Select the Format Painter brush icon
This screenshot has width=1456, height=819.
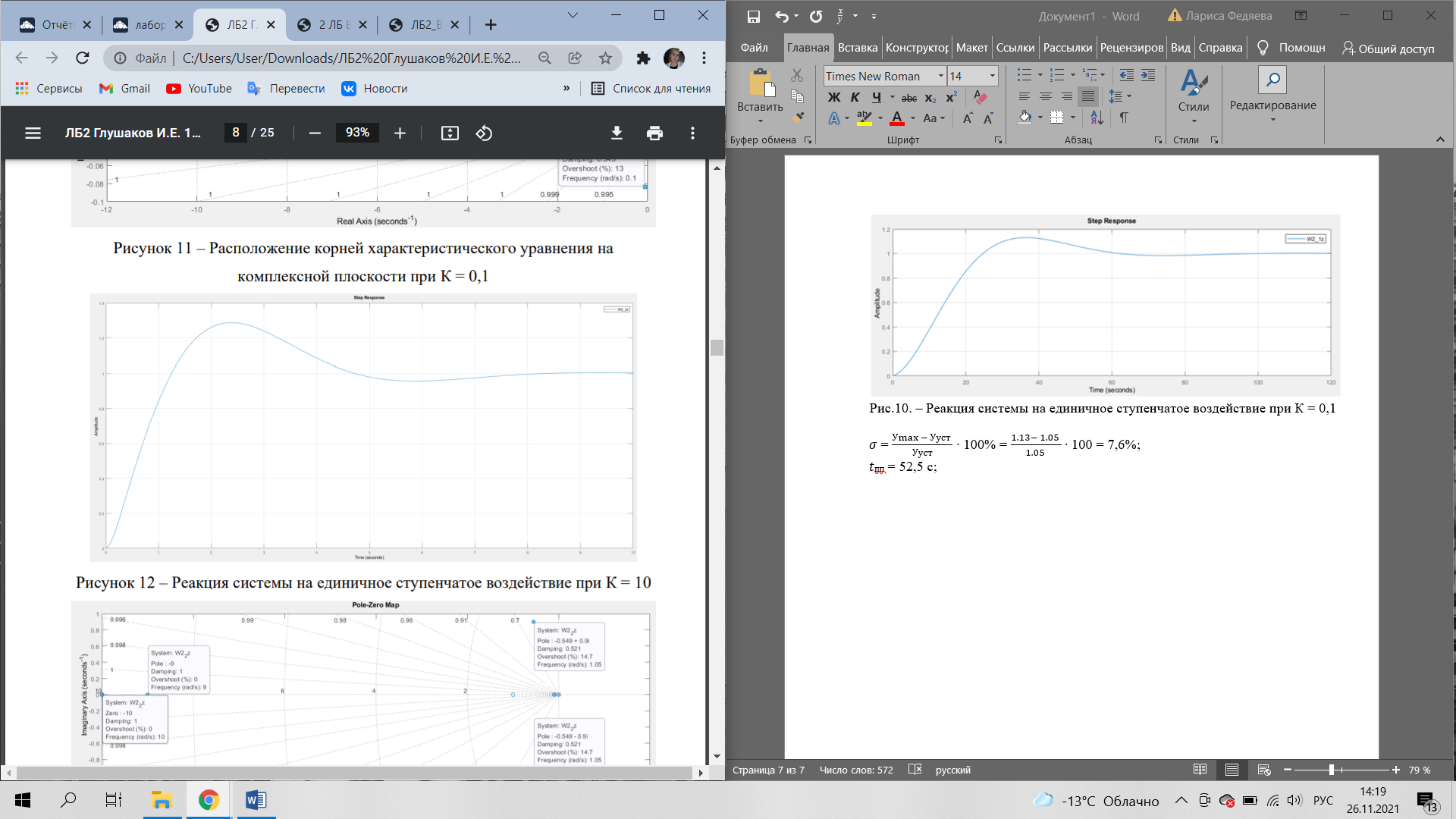click(797, 117)
